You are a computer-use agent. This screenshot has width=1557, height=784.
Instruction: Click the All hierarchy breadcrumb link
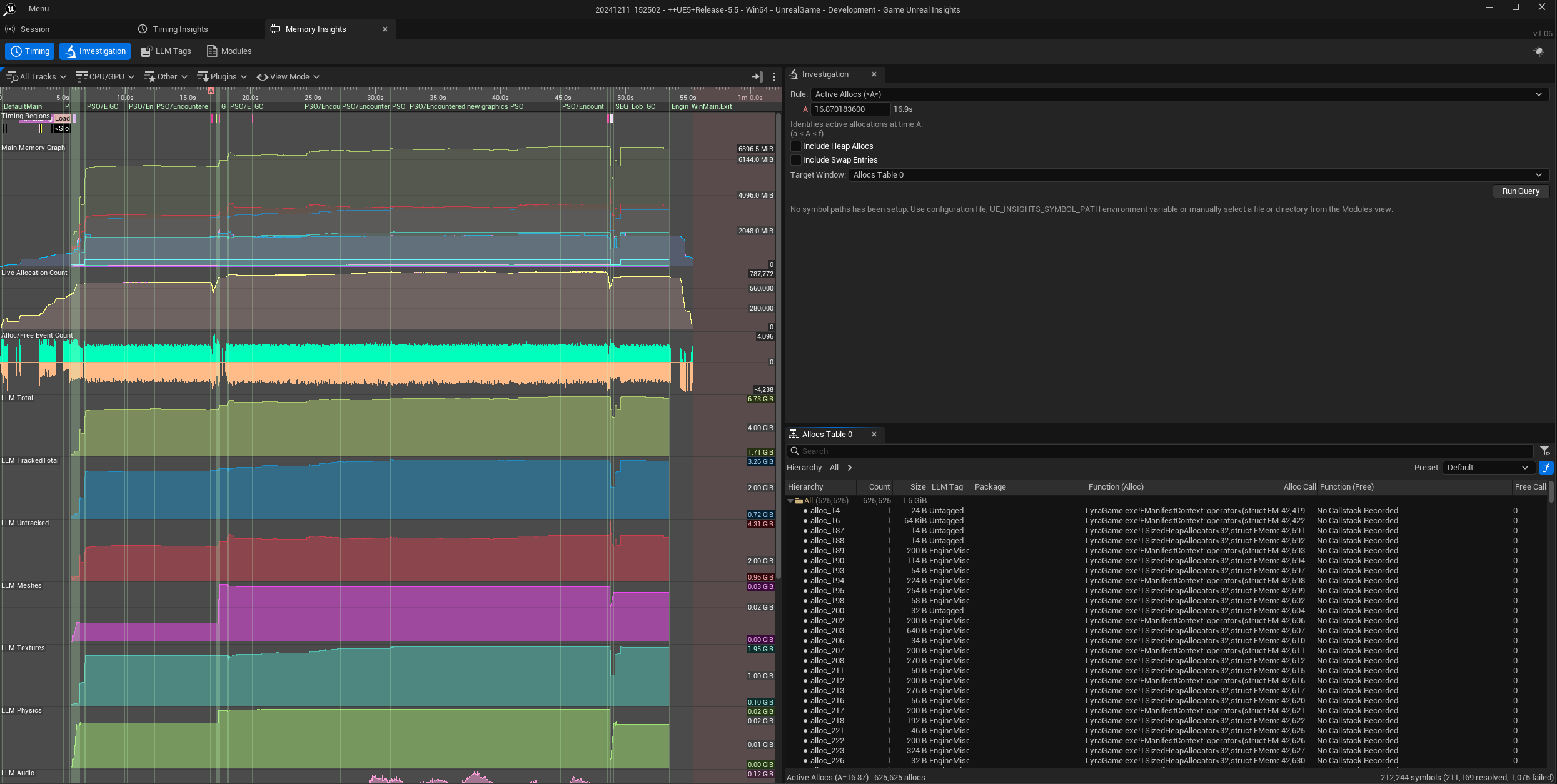(x=834, y=468)
